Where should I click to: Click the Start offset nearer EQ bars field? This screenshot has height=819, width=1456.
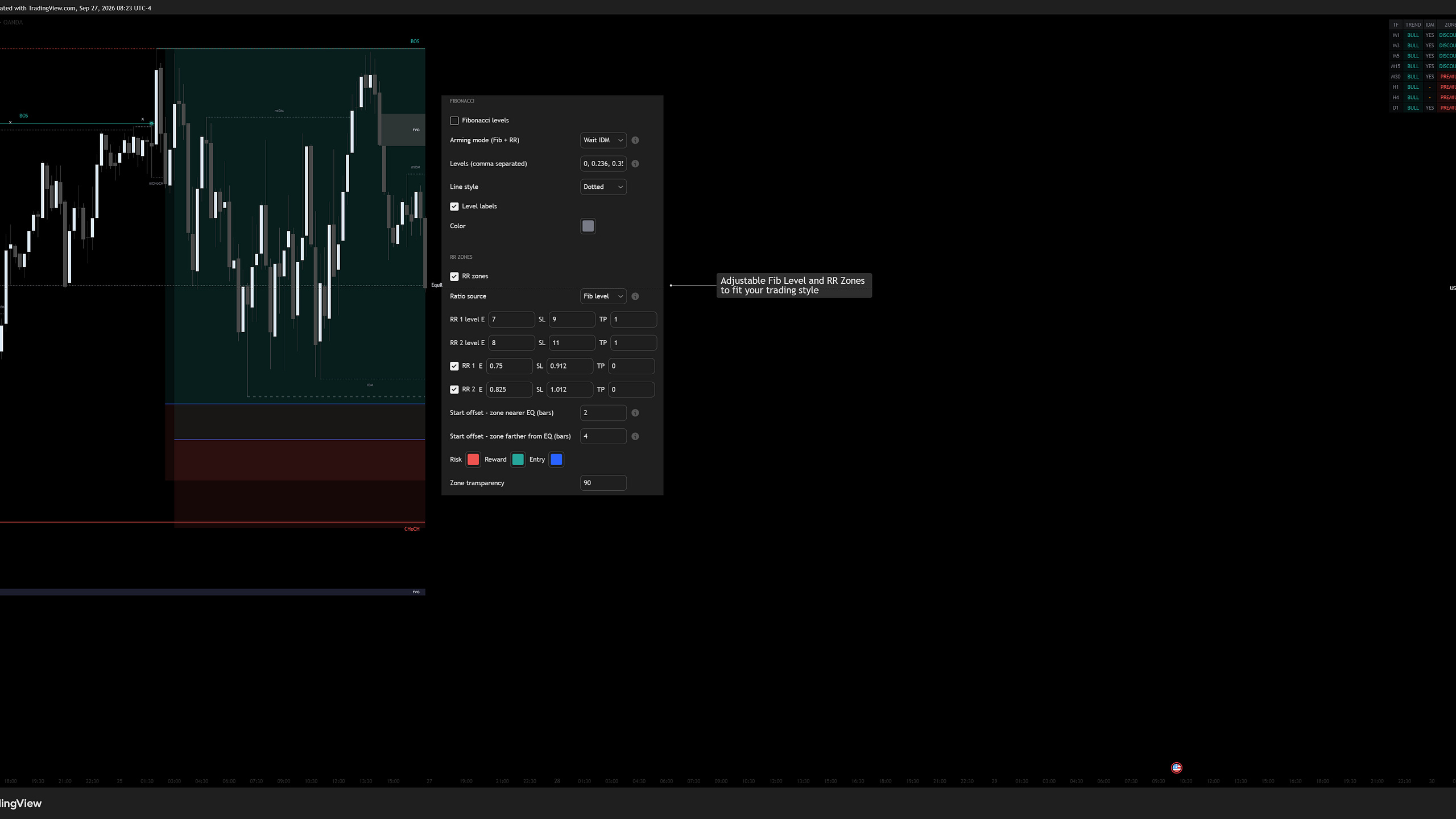603,413
